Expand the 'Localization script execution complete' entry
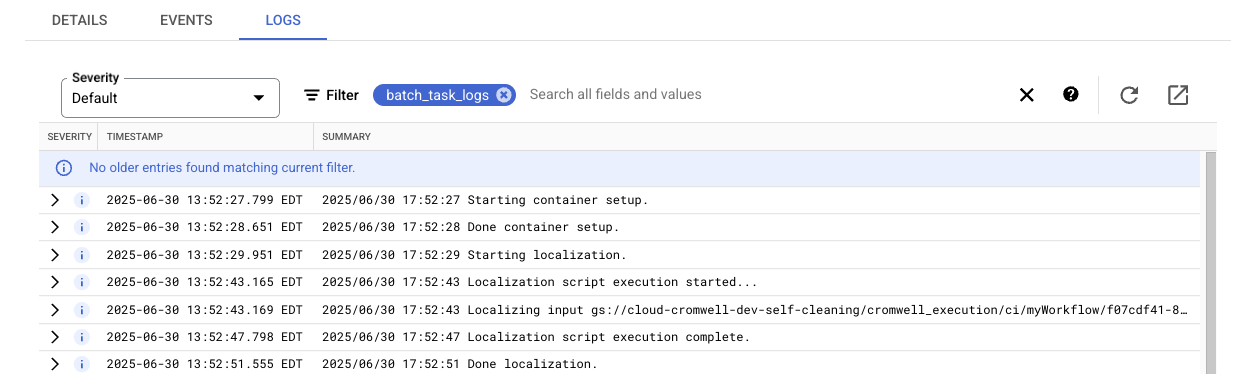1239x374 pixels. (56, 337)
